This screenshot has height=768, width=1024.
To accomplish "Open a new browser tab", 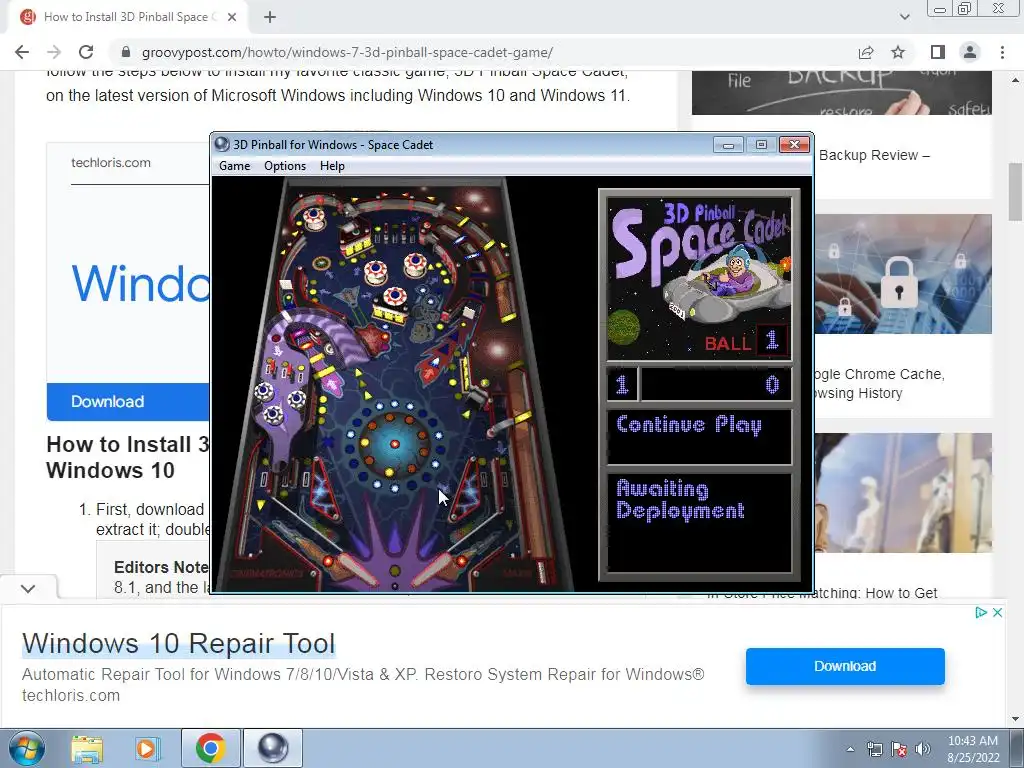I will pos(270,18).
